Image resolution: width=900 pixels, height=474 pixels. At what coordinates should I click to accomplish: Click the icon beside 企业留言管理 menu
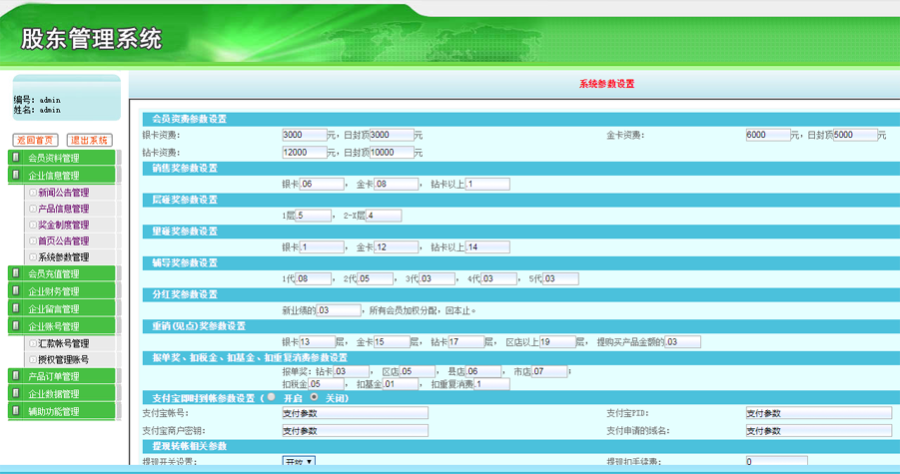pos(16,308)
